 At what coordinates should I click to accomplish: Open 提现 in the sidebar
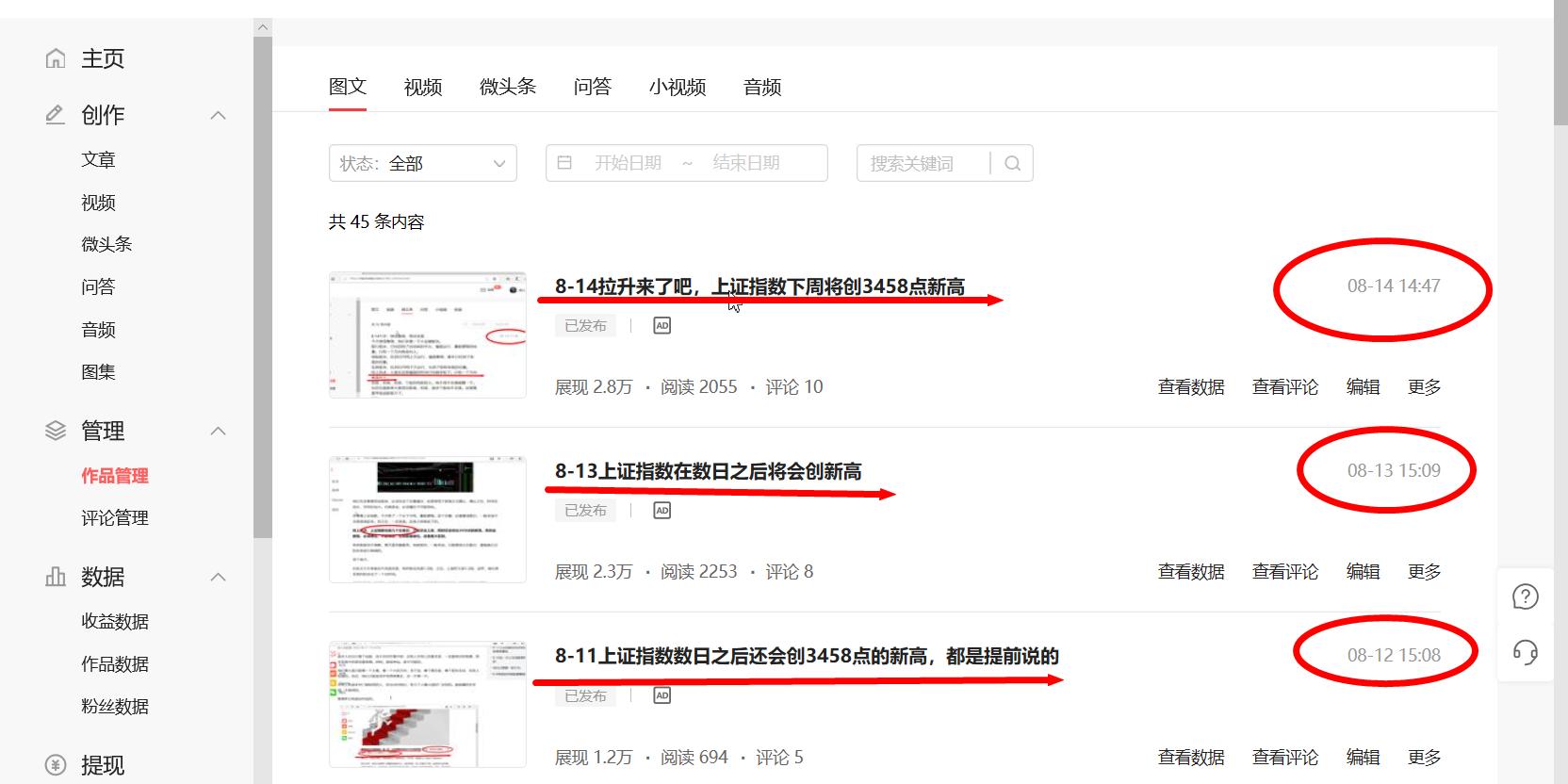coord(103,765)
